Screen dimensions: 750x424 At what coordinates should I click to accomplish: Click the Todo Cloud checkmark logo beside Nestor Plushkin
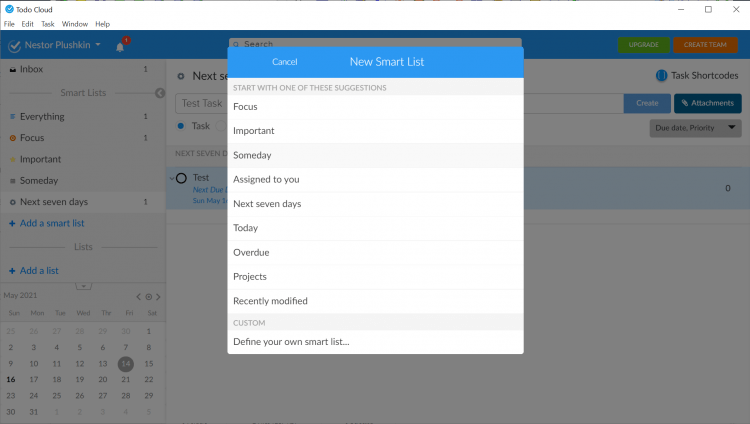click(14, 45)
